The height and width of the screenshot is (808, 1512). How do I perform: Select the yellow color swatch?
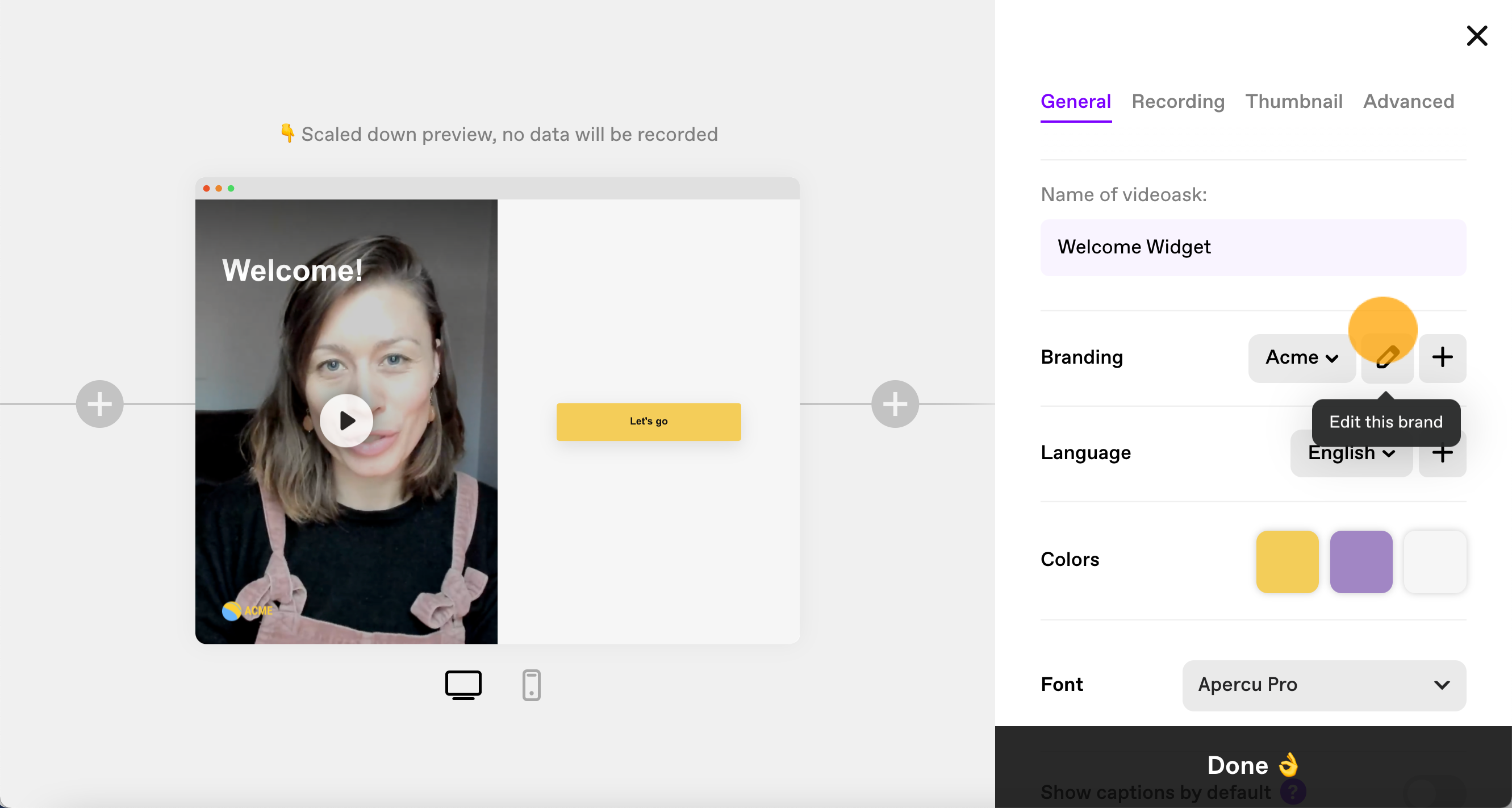tap(1287, 561)
